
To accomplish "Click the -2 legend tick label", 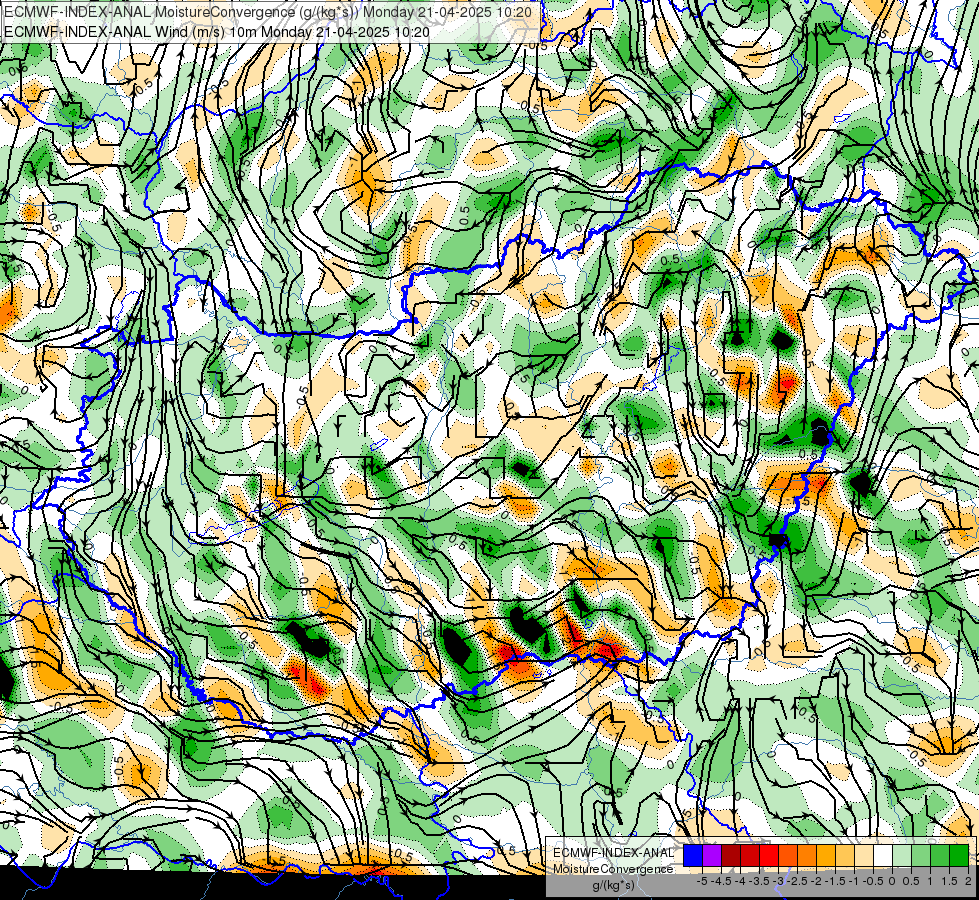I will click(816, 881).
